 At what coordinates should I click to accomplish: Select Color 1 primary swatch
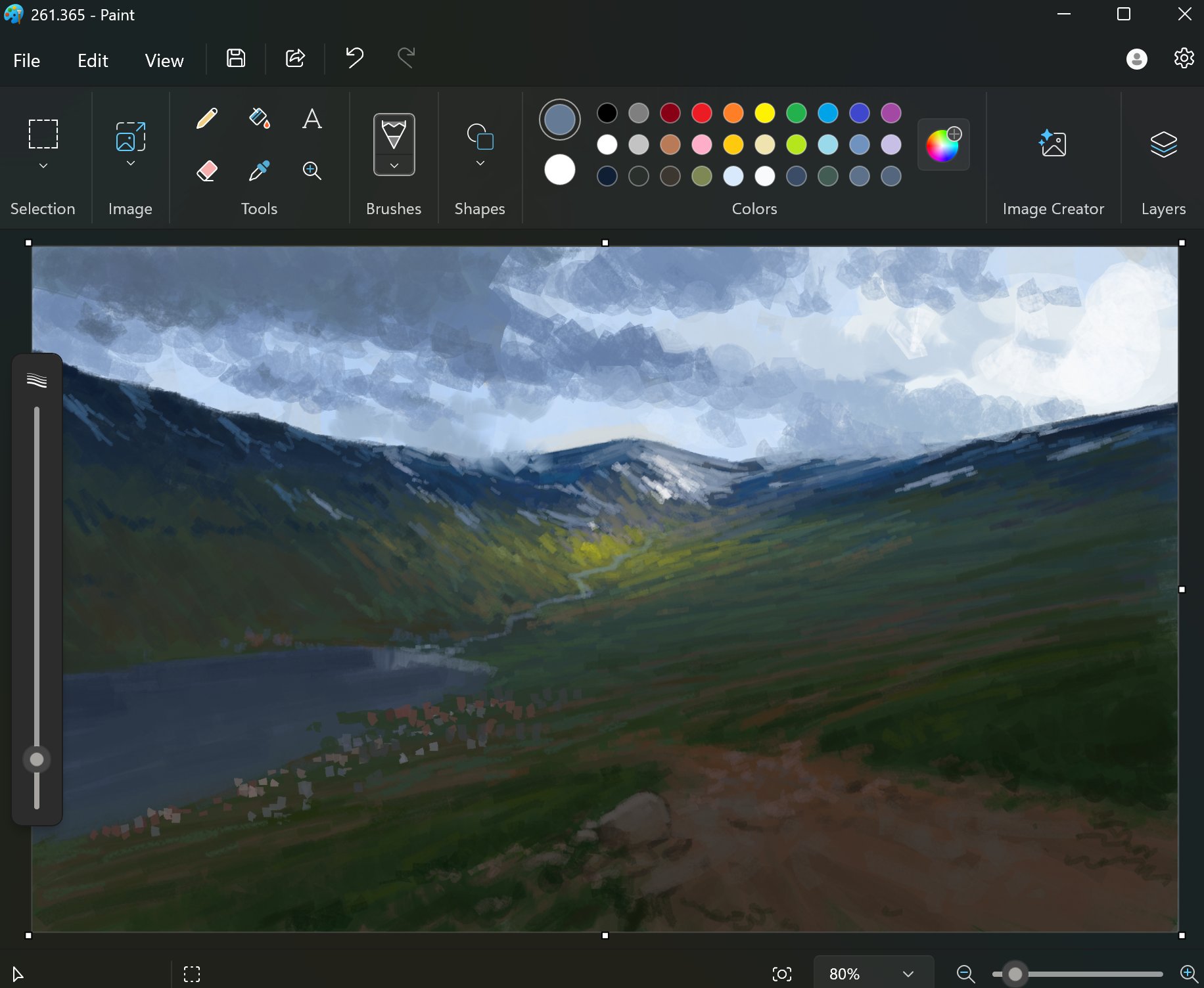tap(559, 120)
